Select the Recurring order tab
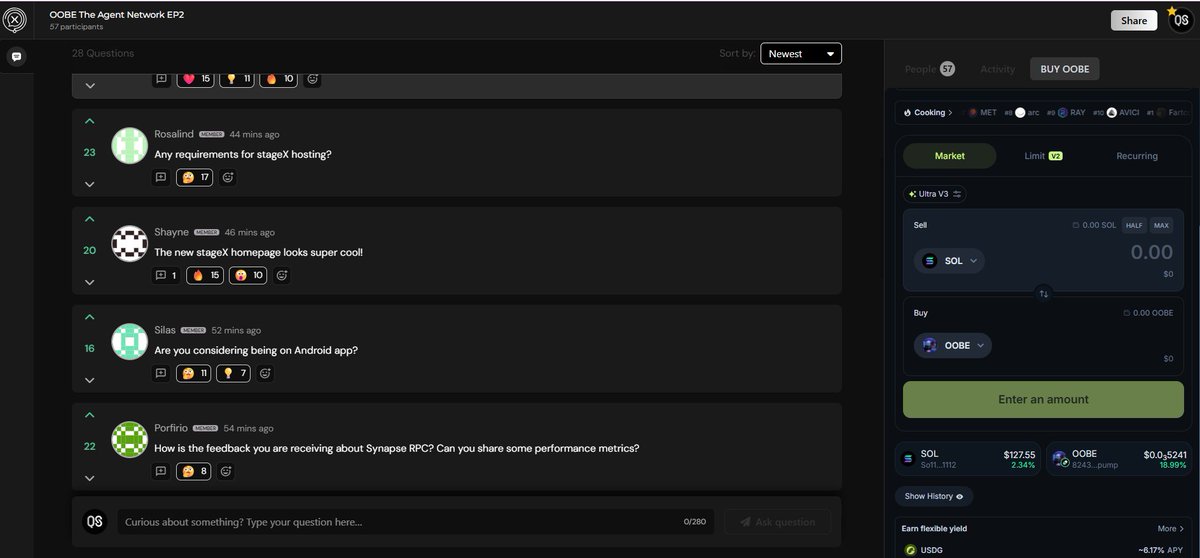This screenshot has width=1200, height=558. [x=1137, y=156]
